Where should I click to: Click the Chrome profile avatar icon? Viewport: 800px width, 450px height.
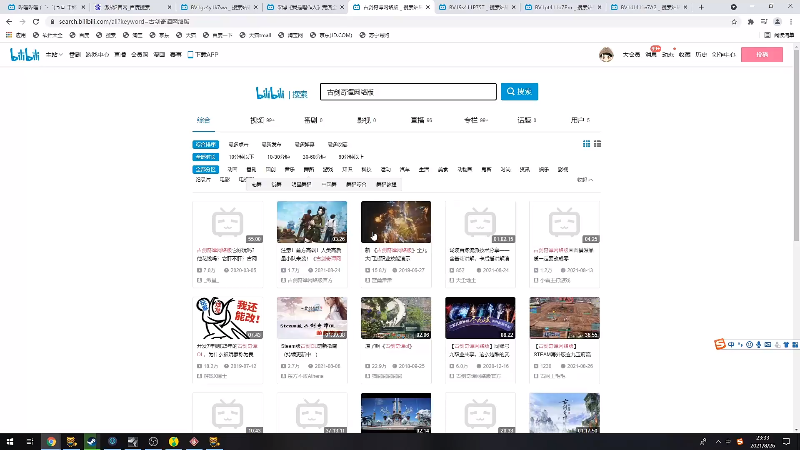click(x=778, y=21)
